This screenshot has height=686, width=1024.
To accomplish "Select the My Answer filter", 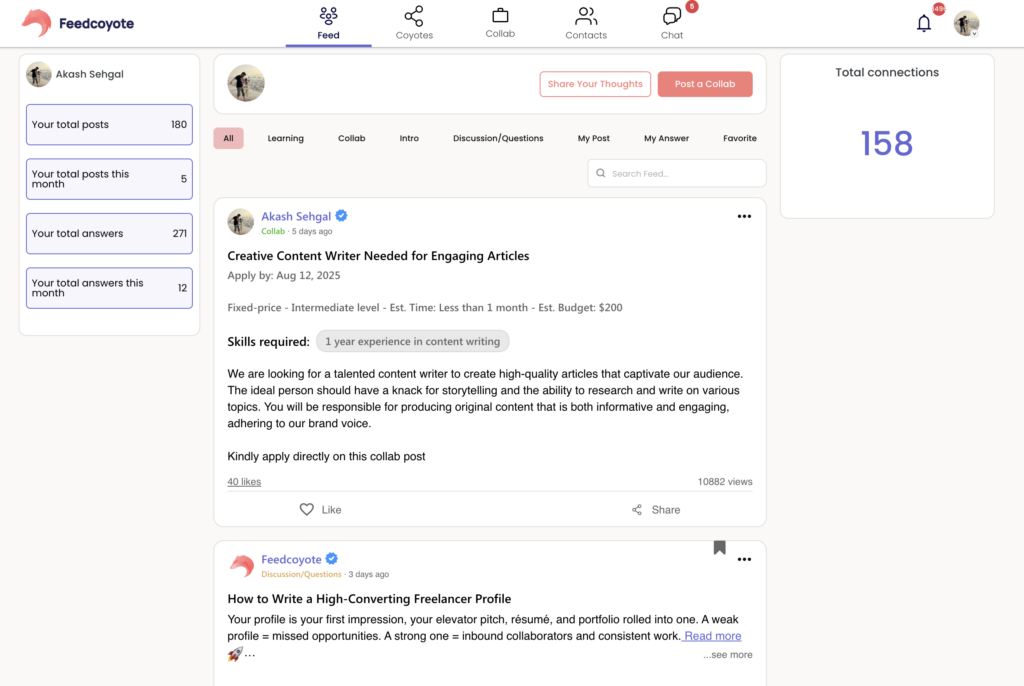I will pos(666,138).
